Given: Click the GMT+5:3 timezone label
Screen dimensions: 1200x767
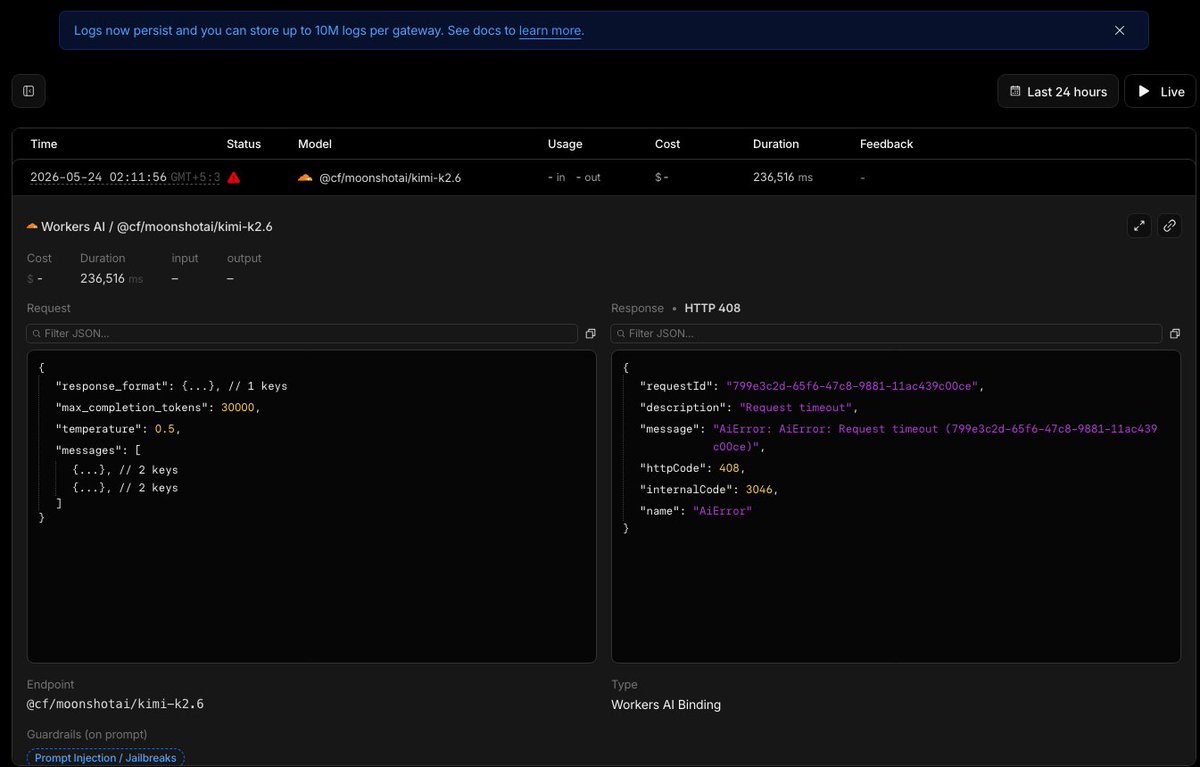Looking at the screenshot, I should tap(196, 177).
